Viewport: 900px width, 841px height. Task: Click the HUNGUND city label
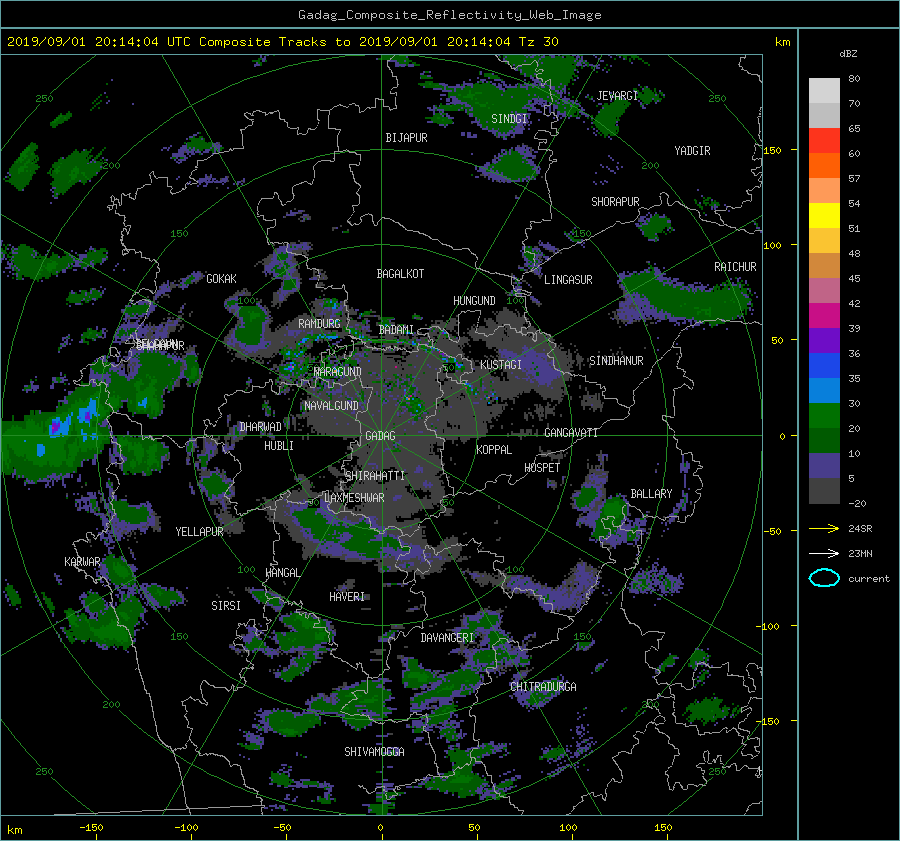click(x=474, y=301)
